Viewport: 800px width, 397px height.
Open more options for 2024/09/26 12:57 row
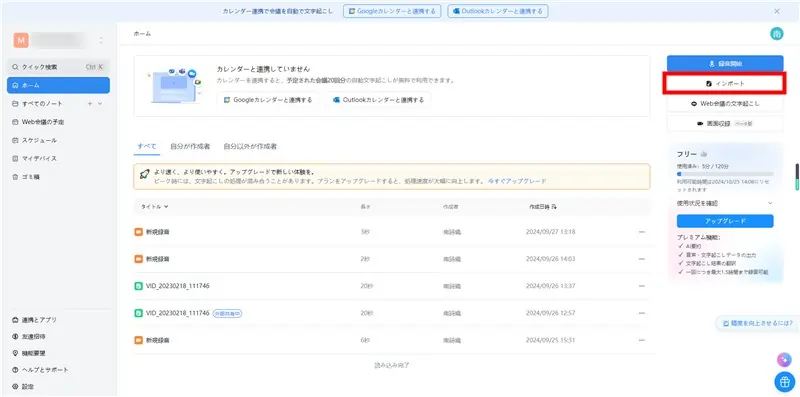click(642, 313)
